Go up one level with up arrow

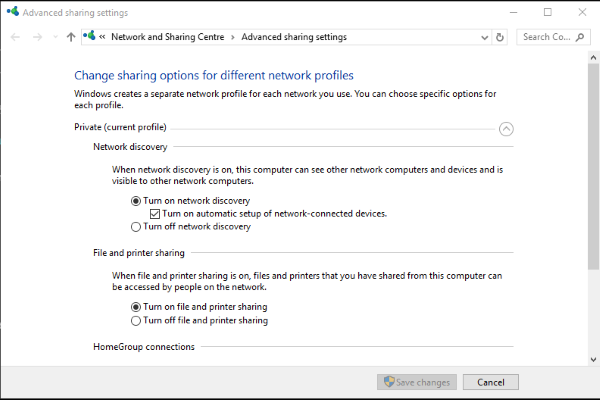[71, 37]
